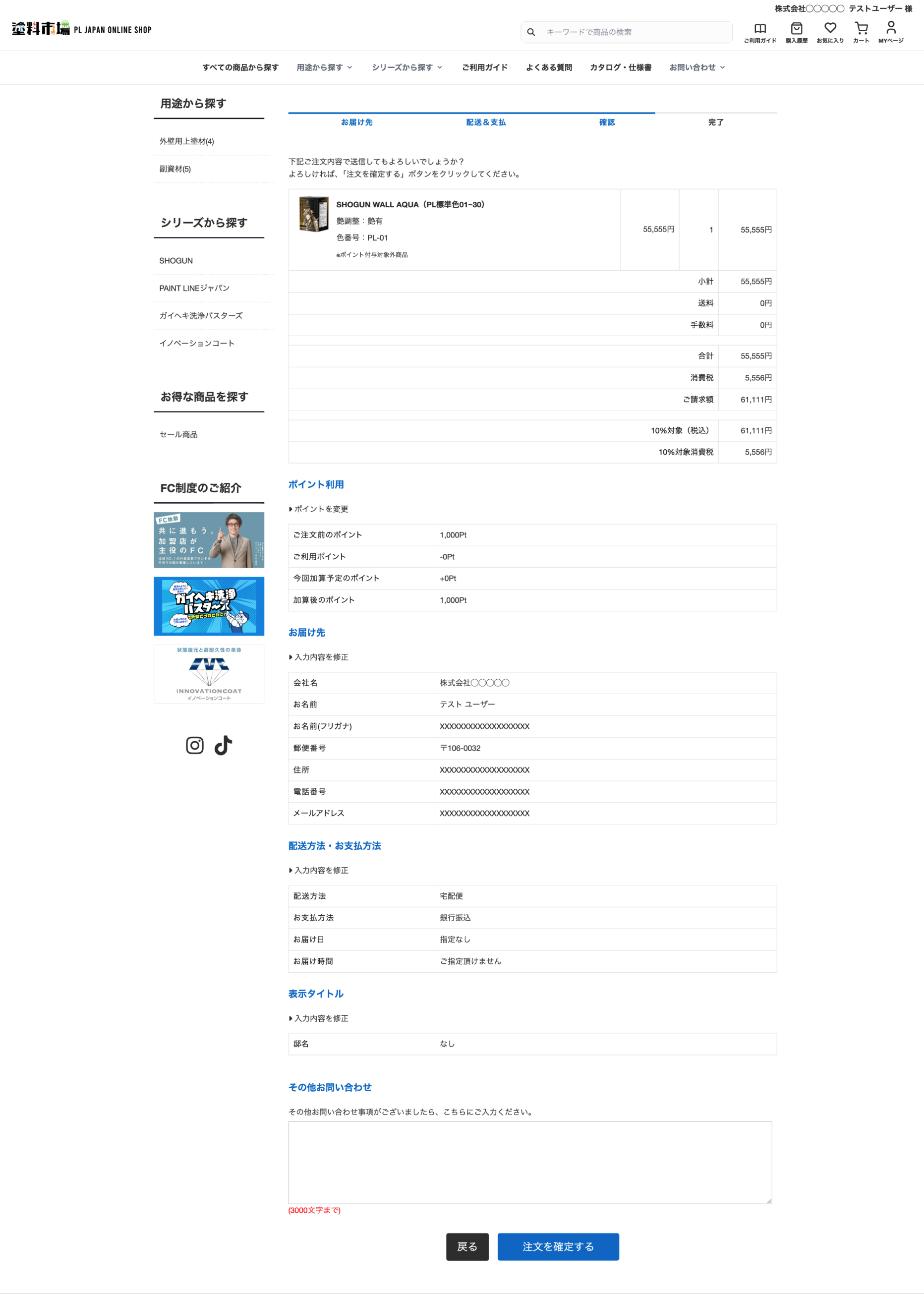This screenshot has width=924, height=1294.
Task: Expand the 用途から探す dropdown menu
Action: click(324, 67)
